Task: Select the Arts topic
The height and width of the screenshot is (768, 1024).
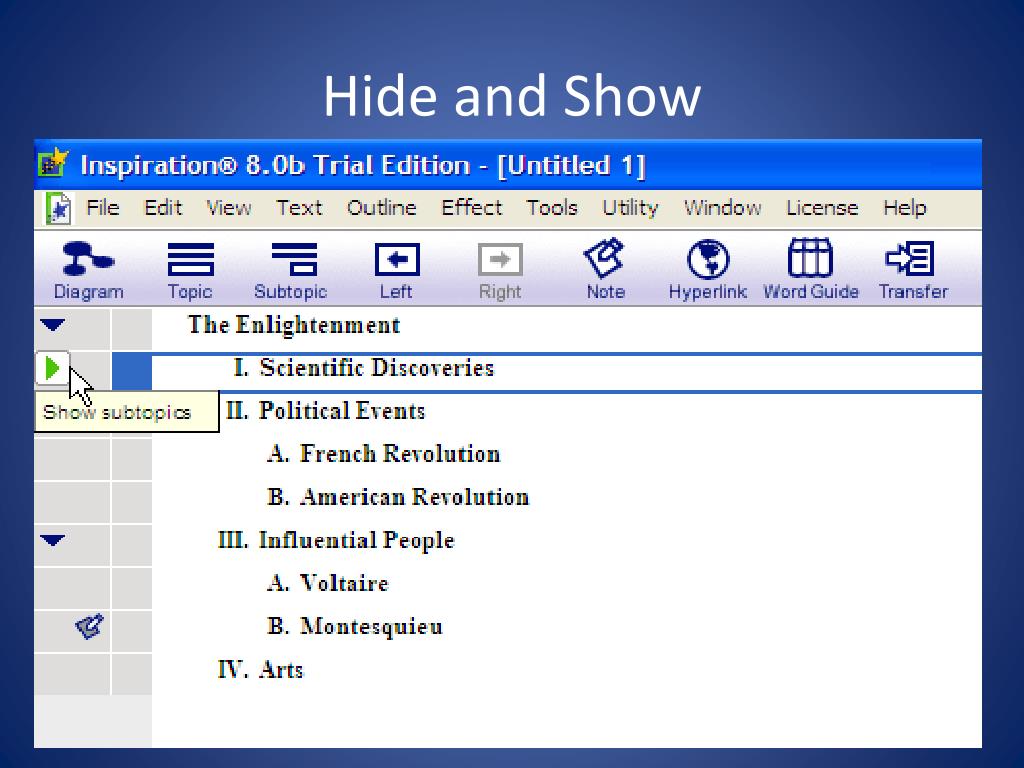Action: tap(281, 669)
